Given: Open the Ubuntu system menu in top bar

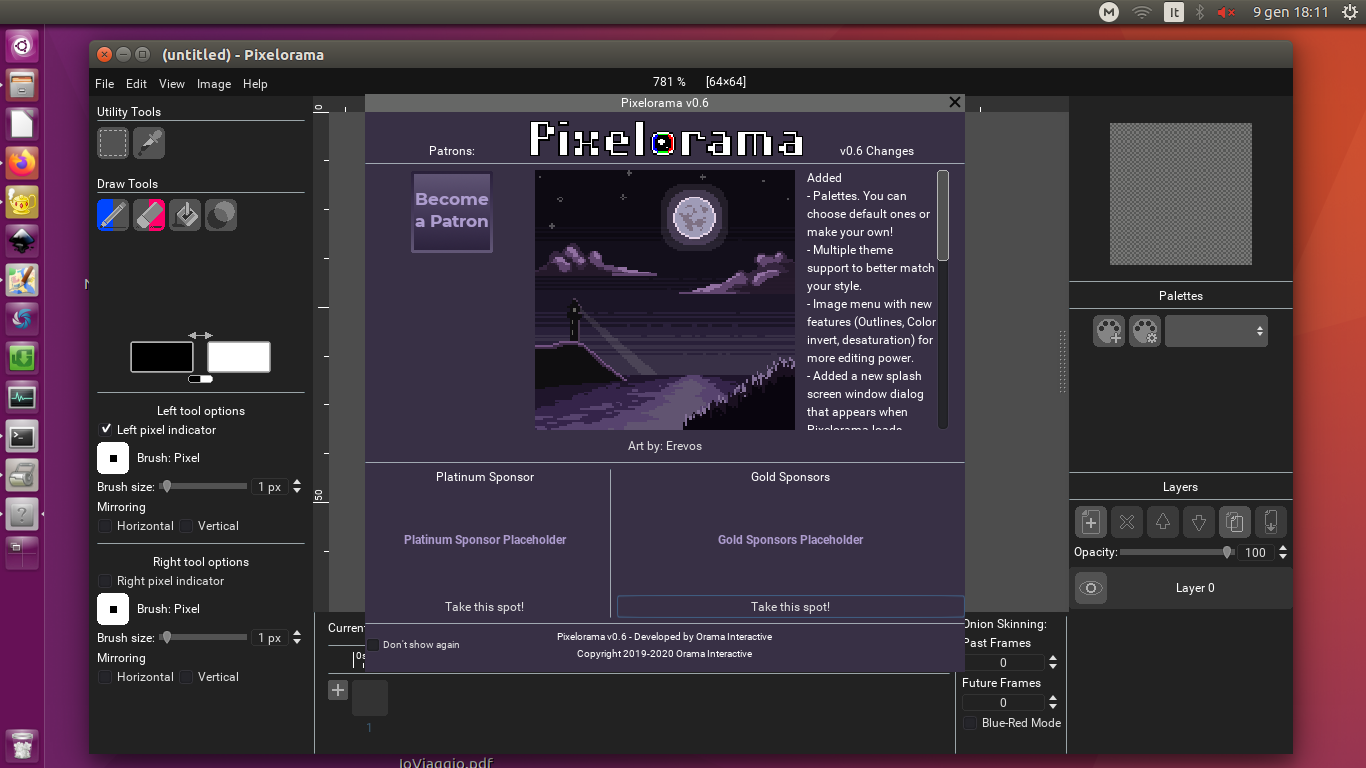Looking at the screenshot, I should click(1350, 12).
